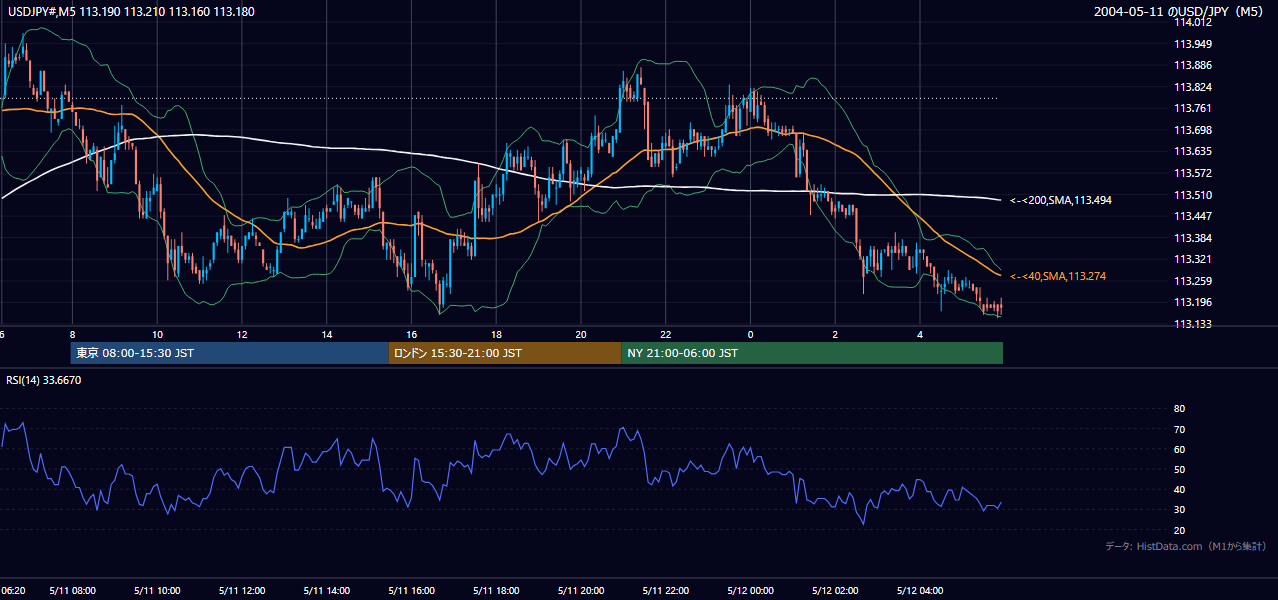
Task: Click the hour label 0 under price chart
Action: 751,334
